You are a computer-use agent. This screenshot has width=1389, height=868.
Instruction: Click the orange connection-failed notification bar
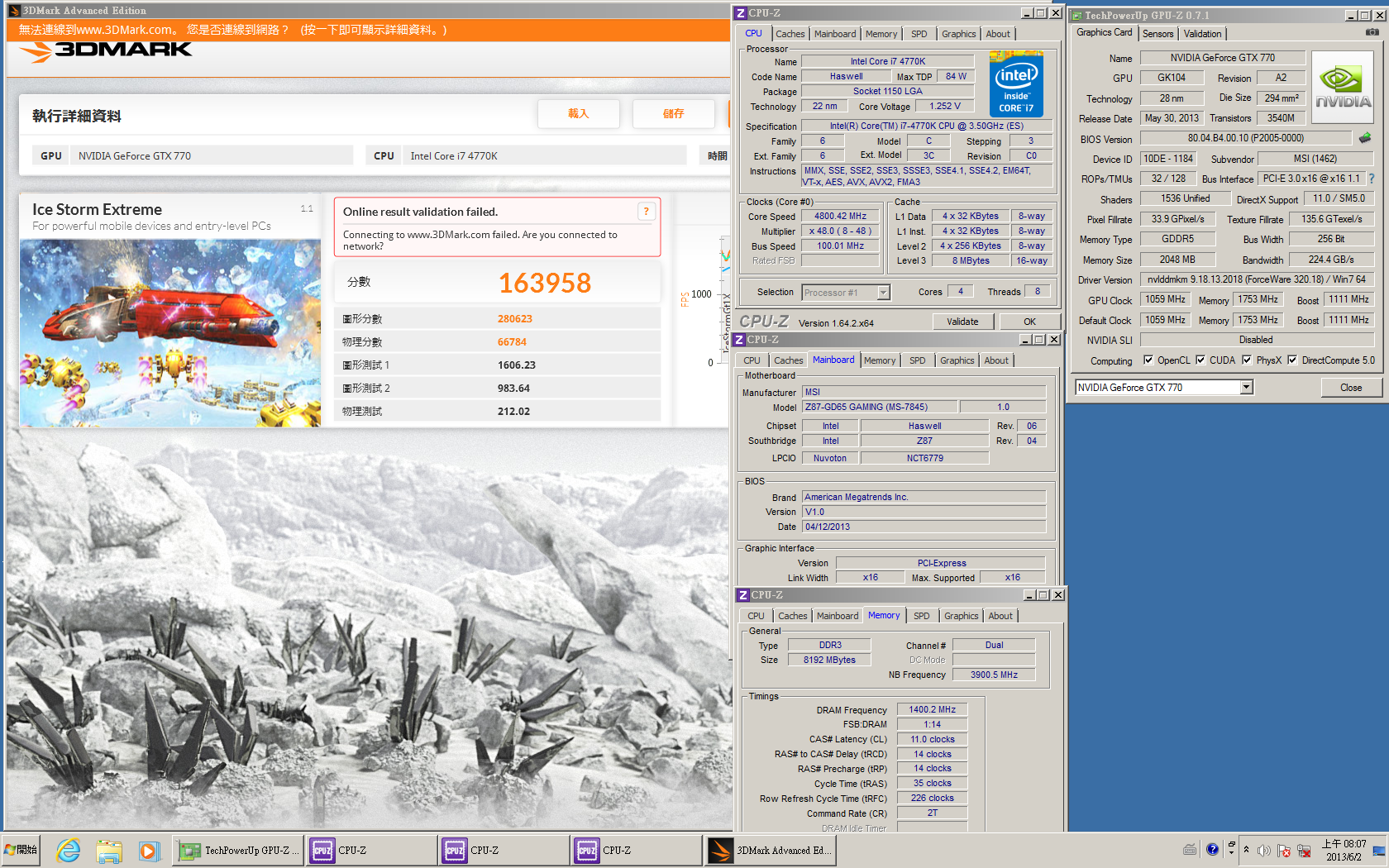(x=368, y=30)
